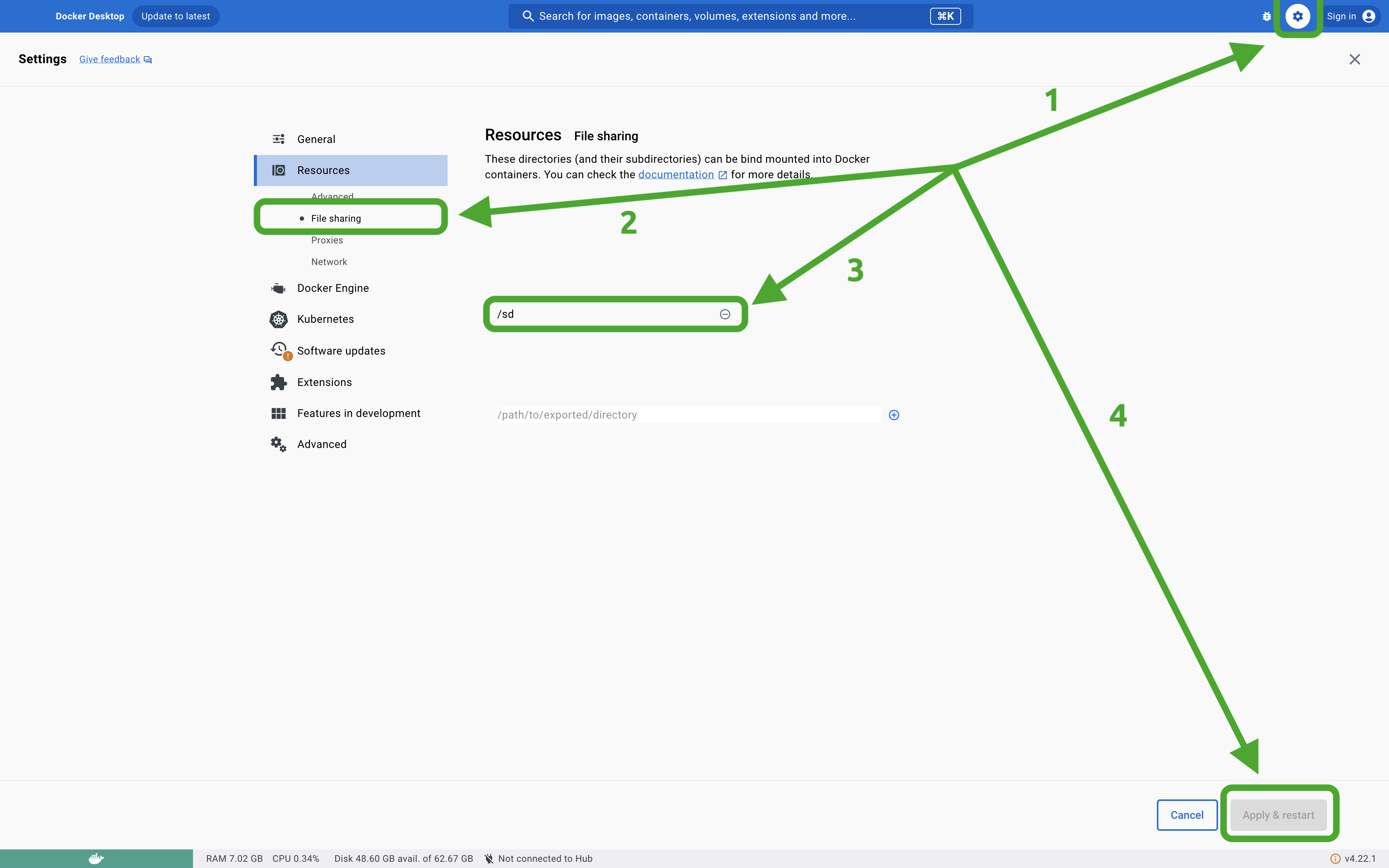Image resolution: width=1389 pixels, height=868 pixels.
Task: Click the search magnifier icon
Action: coord(527,16)
